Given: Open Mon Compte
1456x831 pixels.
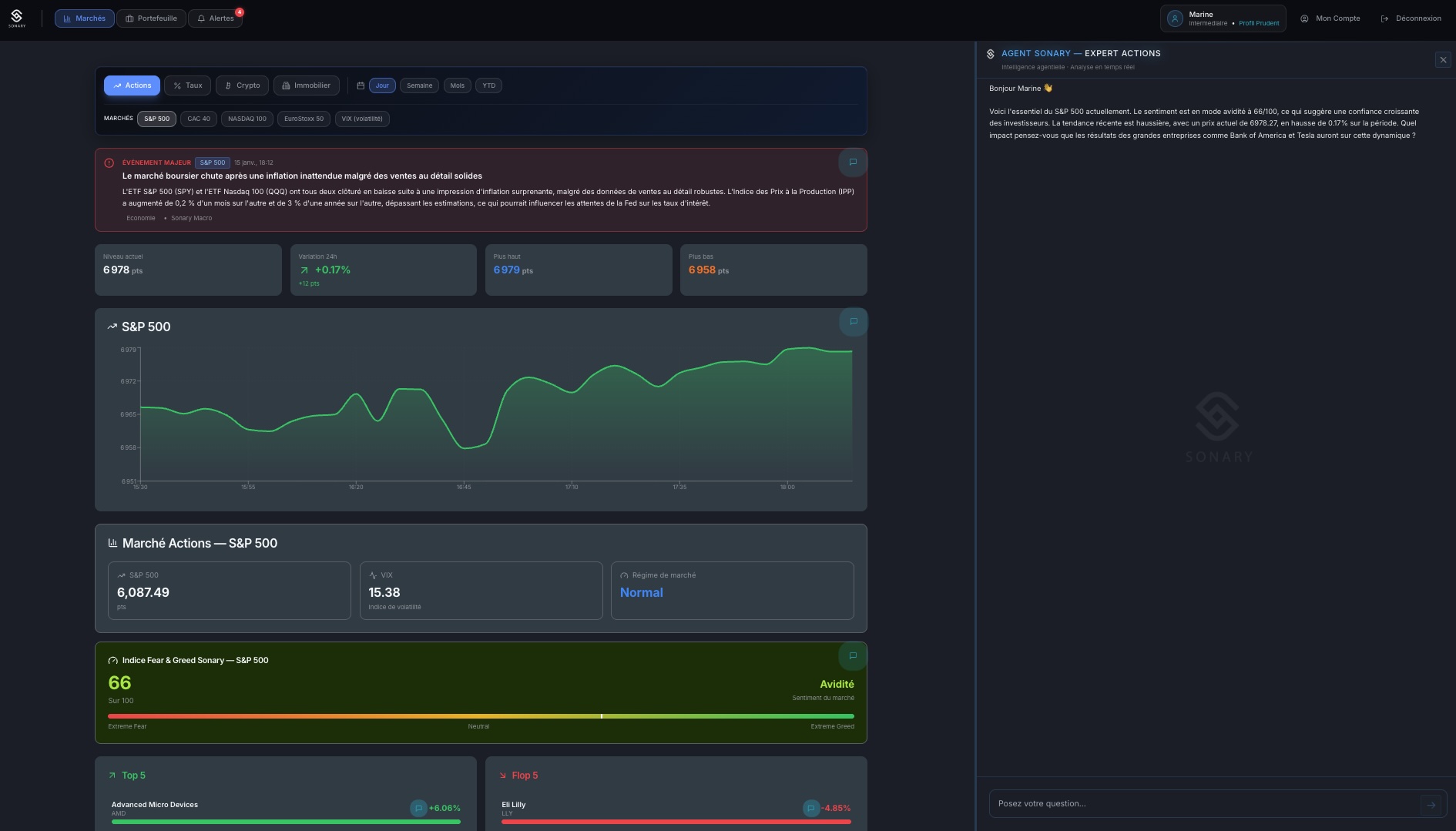Looking at the screenshot, I should click(x=1330, y=18).
